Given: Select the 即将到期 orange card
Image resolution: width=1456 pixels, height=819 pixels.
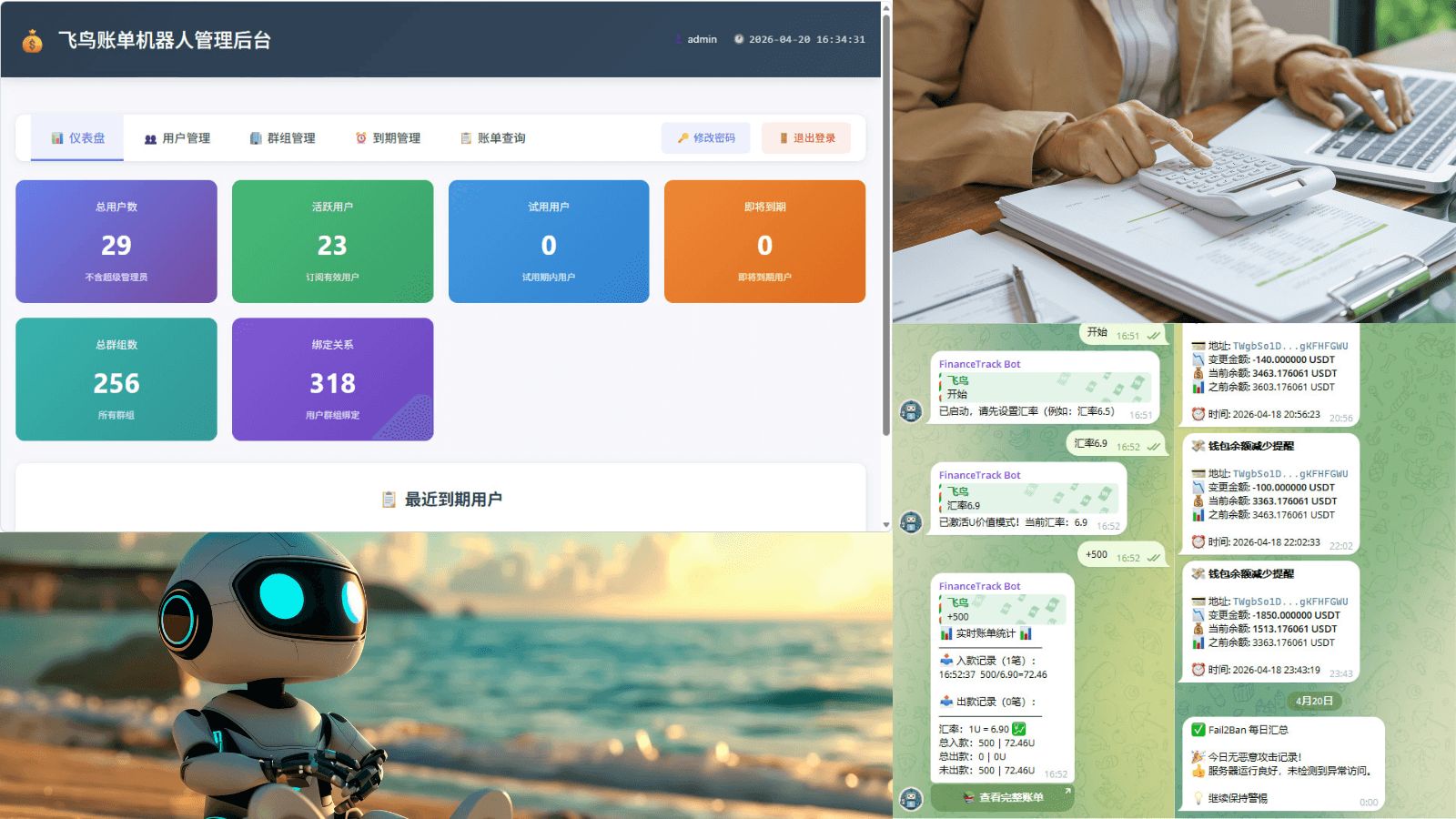Looking at the screenshot, I should coord(764,241).
